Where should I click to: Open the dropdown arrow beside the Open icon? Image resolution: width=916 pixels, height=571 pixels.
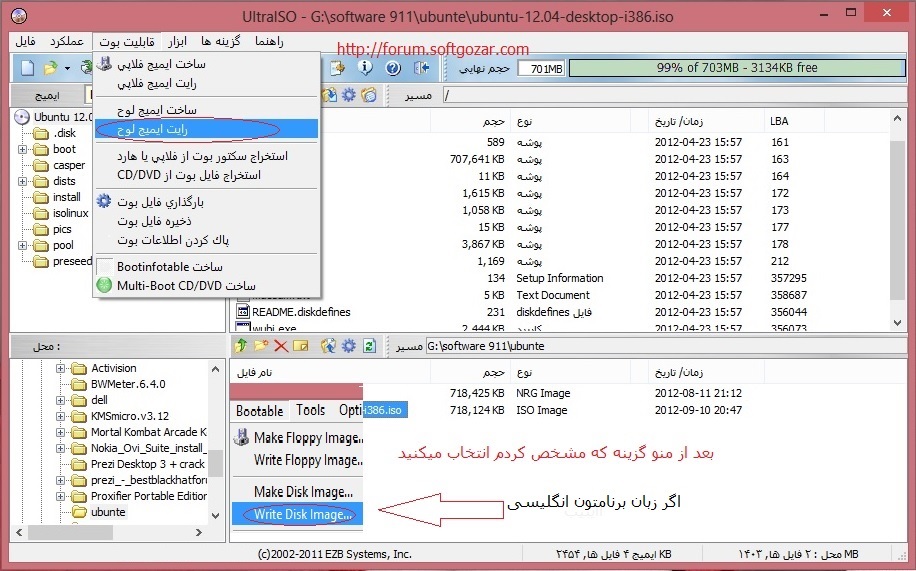(x=67, y=69)
